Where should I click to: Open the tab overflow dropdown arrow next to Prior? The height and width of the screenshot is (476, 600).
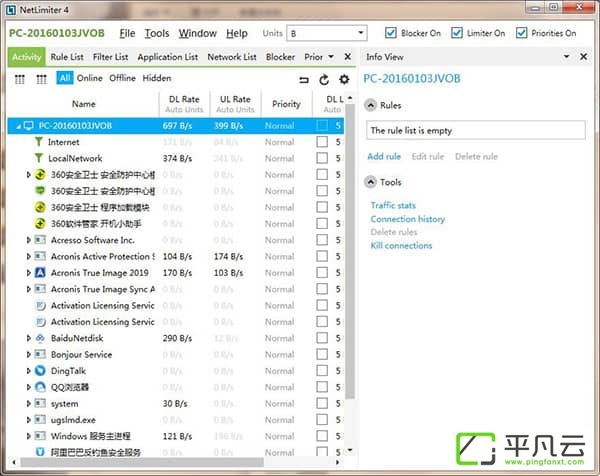point(331,57)
